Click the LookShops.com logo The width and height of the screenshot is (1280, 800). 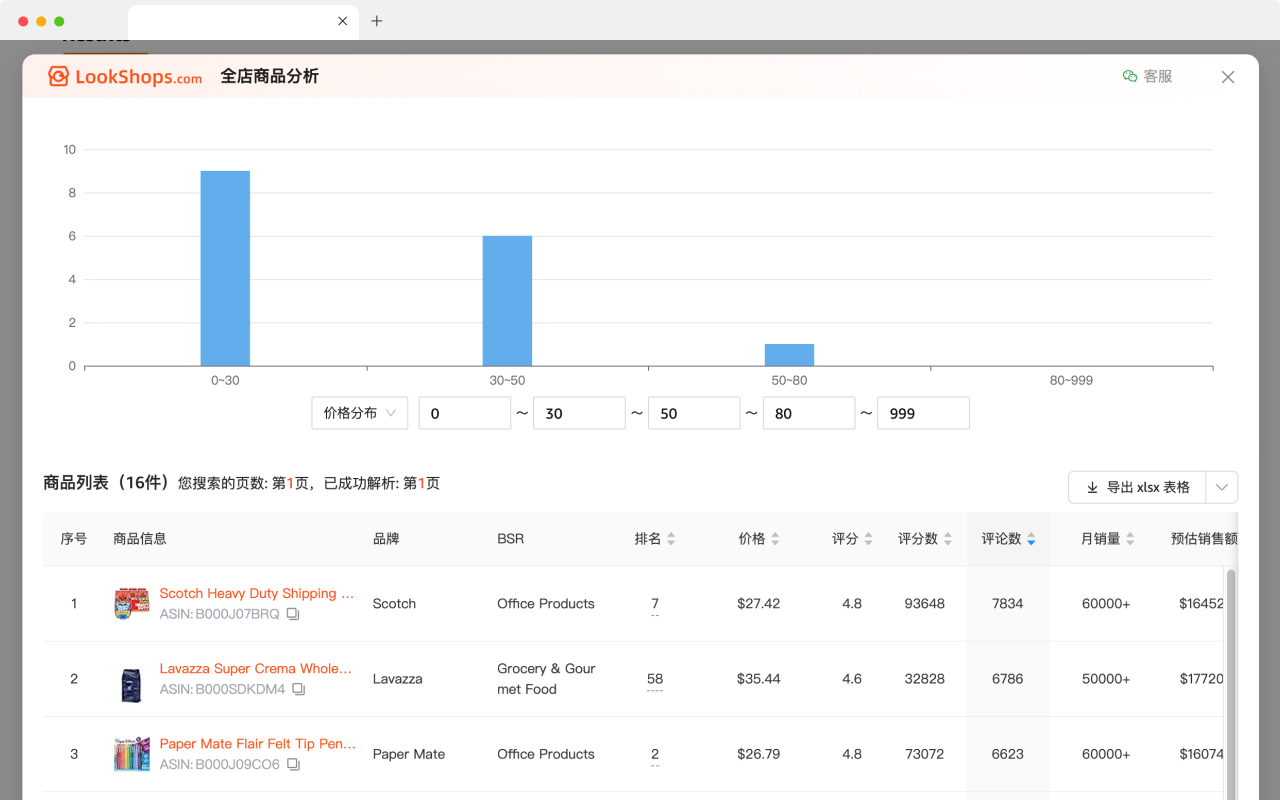tap(125, 77)
